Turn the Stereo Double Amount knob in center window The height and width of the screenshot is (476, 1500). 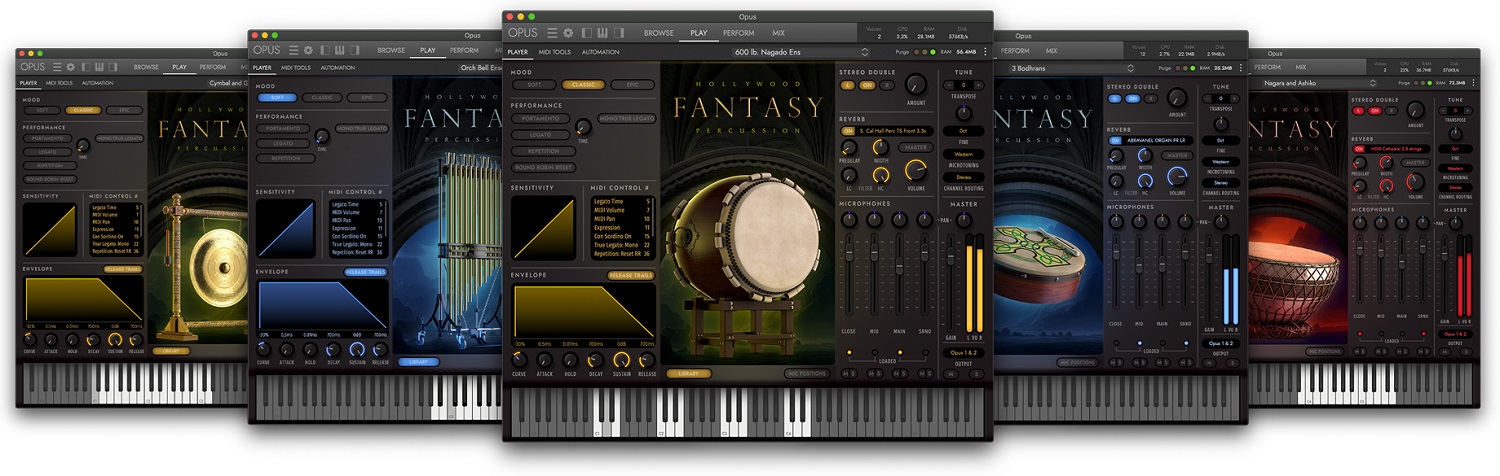(x=916, y=84)
